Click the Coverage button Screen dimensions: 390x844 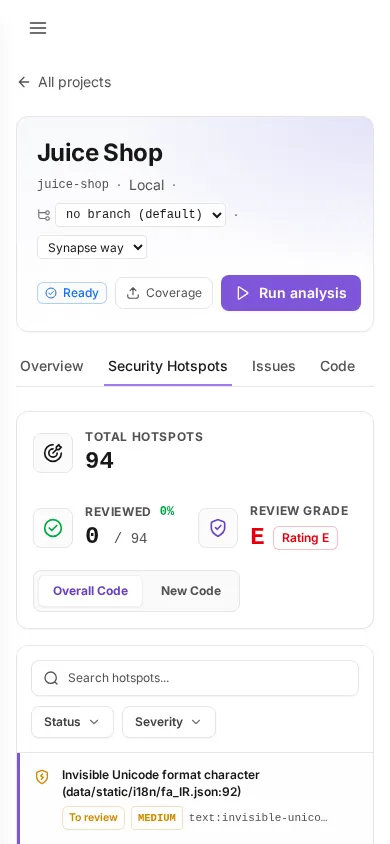pyautogui.click(x=164, y=293)
